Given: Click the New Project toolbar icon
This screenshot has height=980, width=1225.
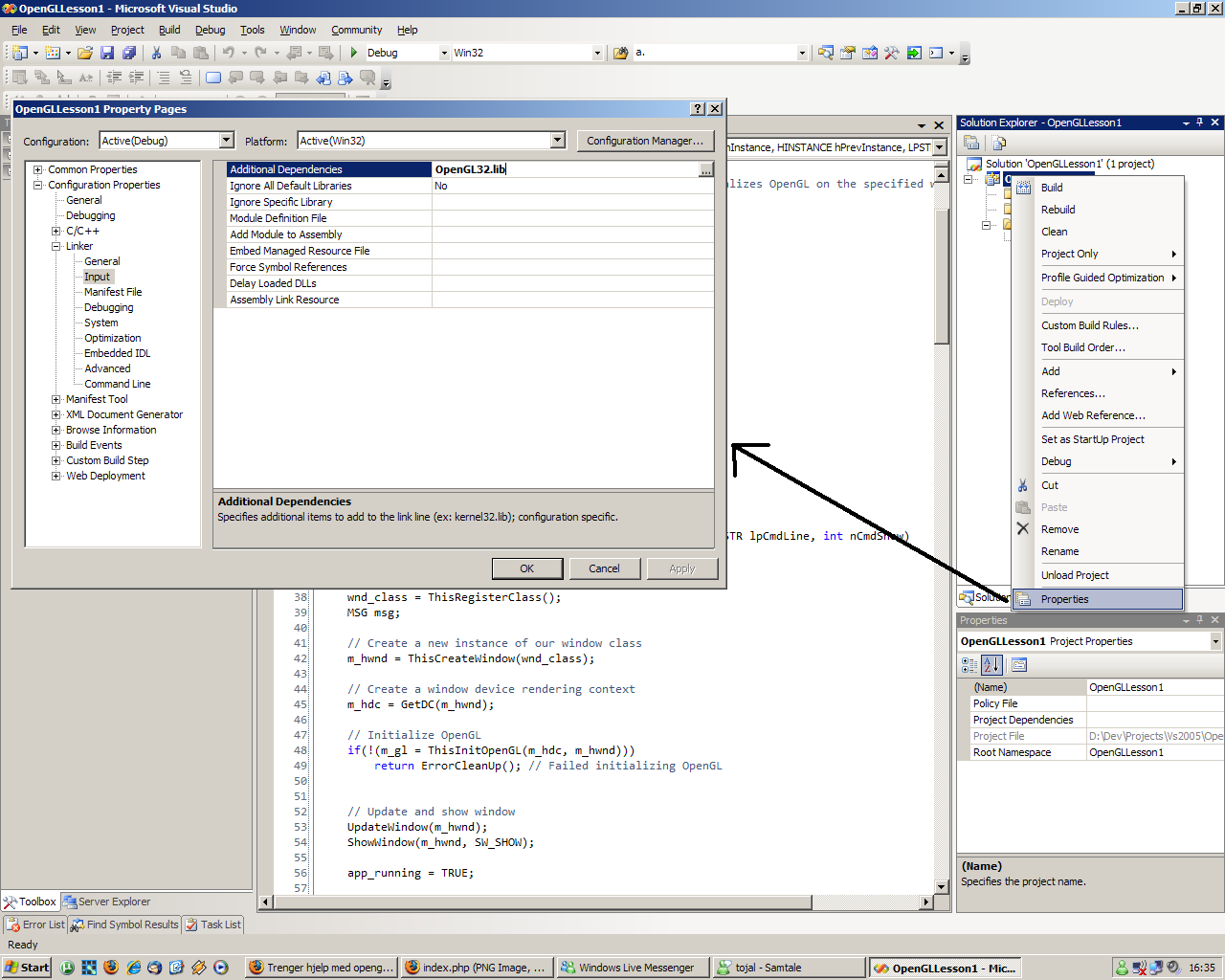Looking at the screenshot, I should pos(20,53).
